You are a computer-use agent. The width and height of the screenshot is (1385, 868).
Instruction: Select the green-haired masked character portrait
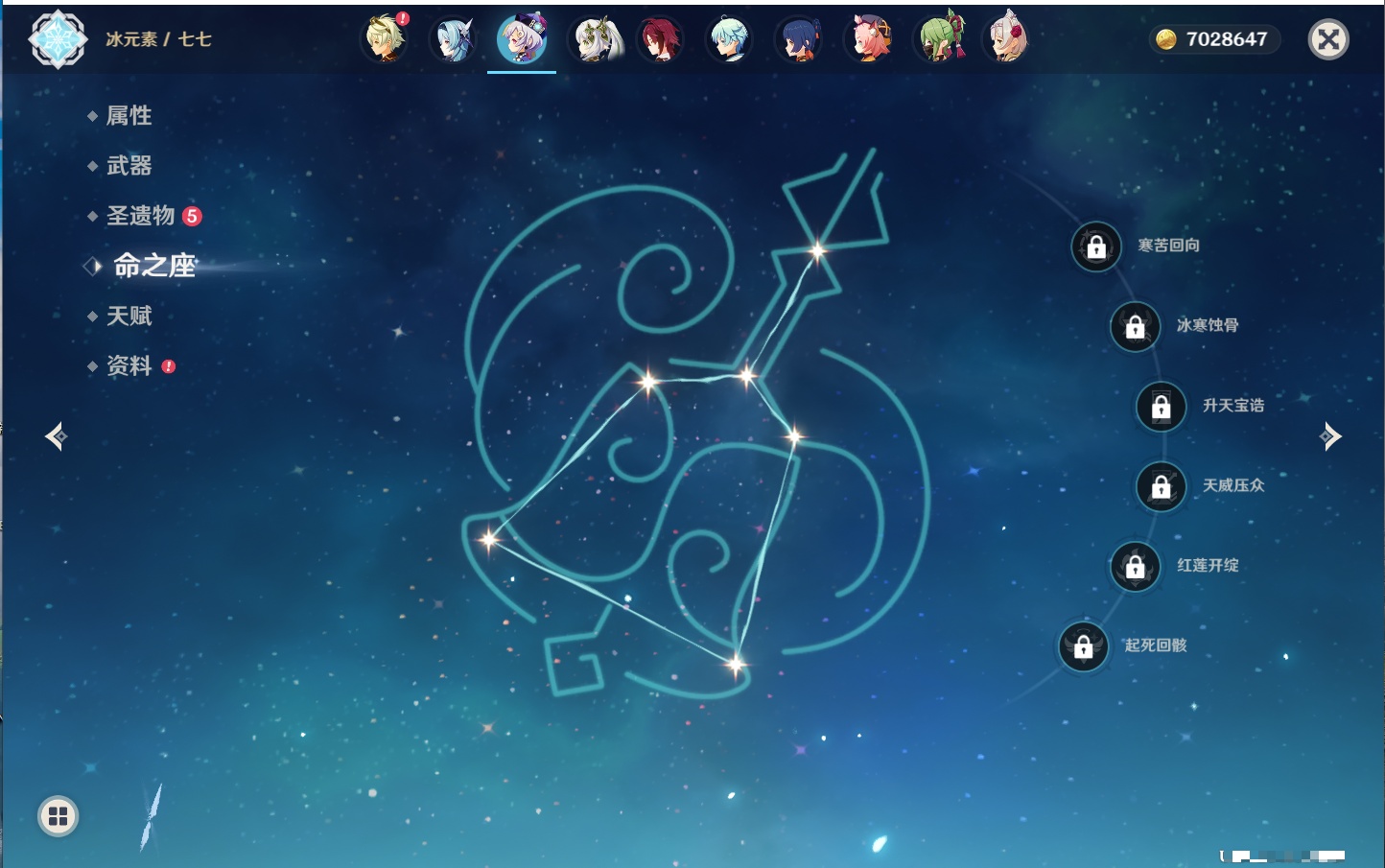pyautogui.click(x=941, y=39)
